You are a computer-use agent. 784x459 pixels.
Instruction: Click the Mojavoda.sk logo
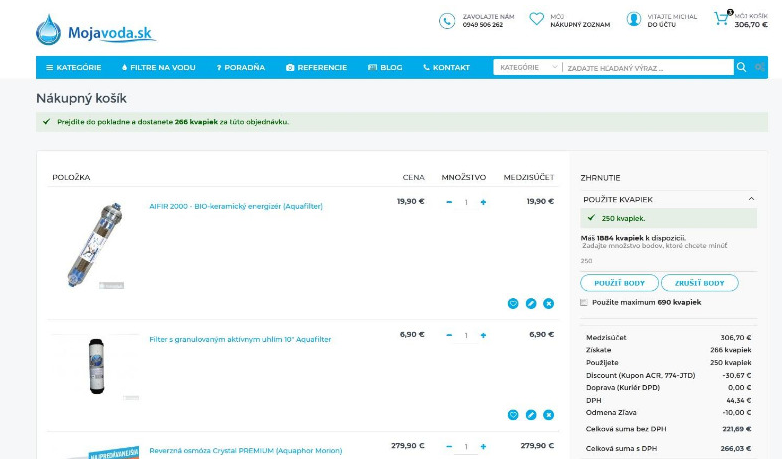(95, 31)
